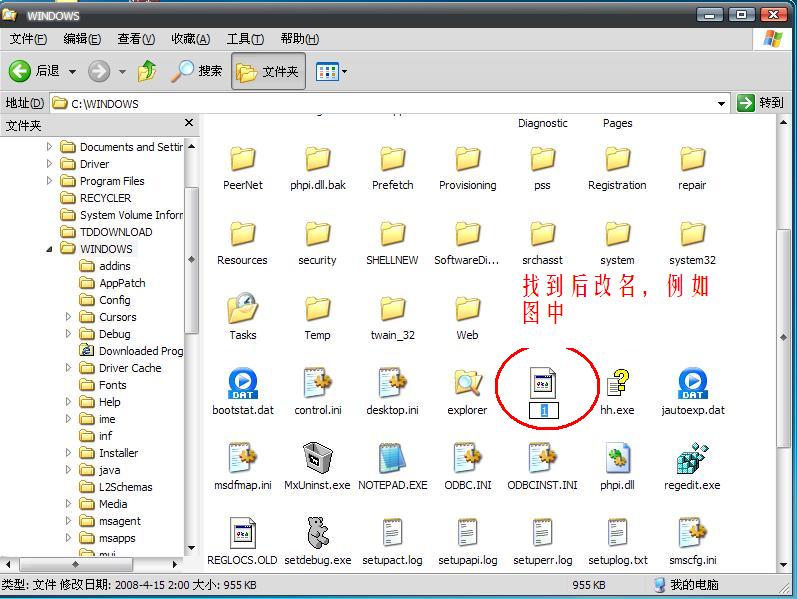
Task: Select MxUninst.exe trash-can icon
Action: (318, 458)
